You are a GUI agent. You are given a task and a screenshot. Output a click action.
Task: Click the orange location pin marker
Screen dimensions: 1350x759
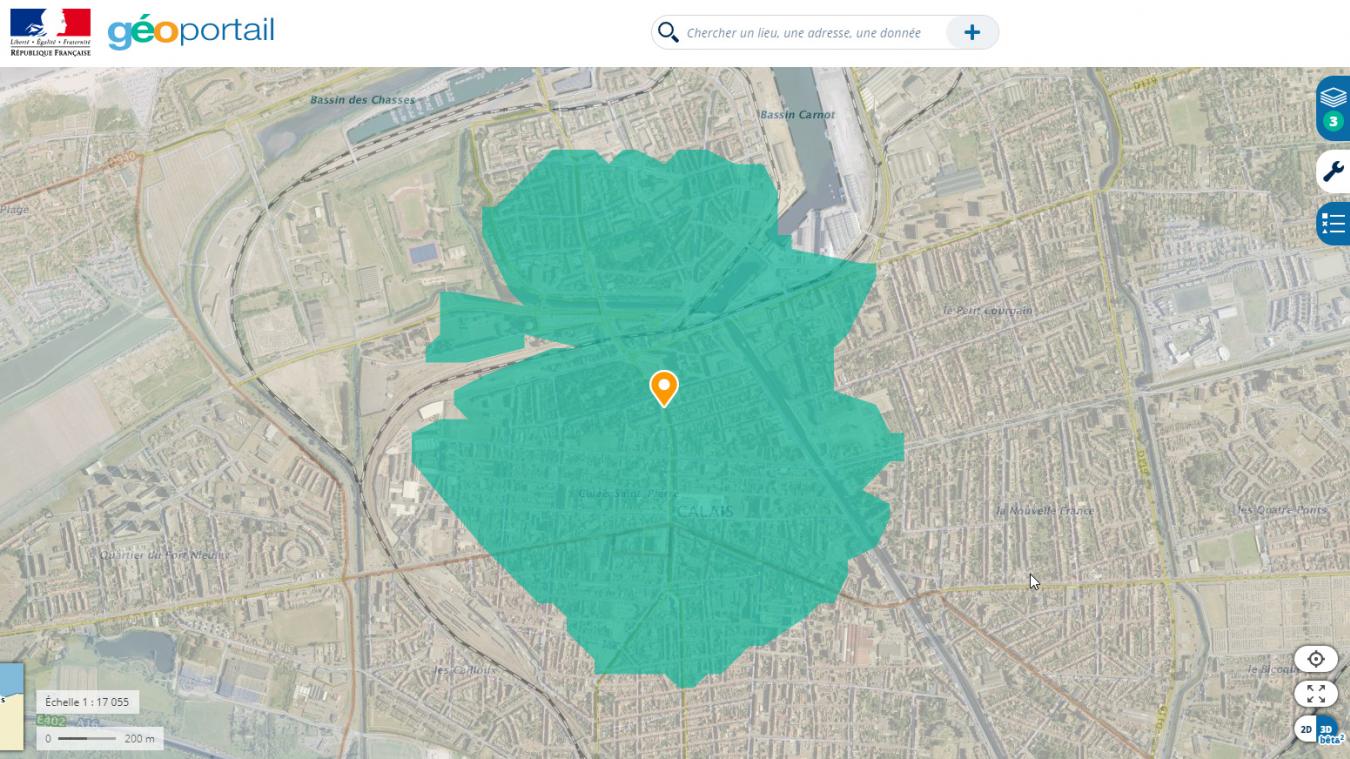click(663, 387)
